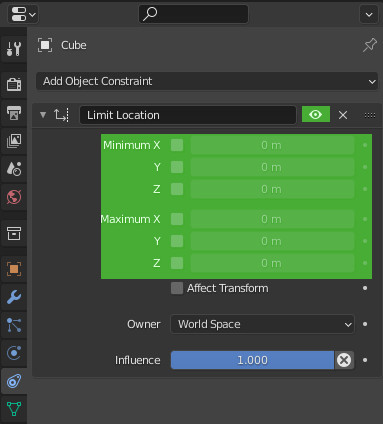The image size is (383, 424).
Task: Click the properties search field
Action: 193,14
